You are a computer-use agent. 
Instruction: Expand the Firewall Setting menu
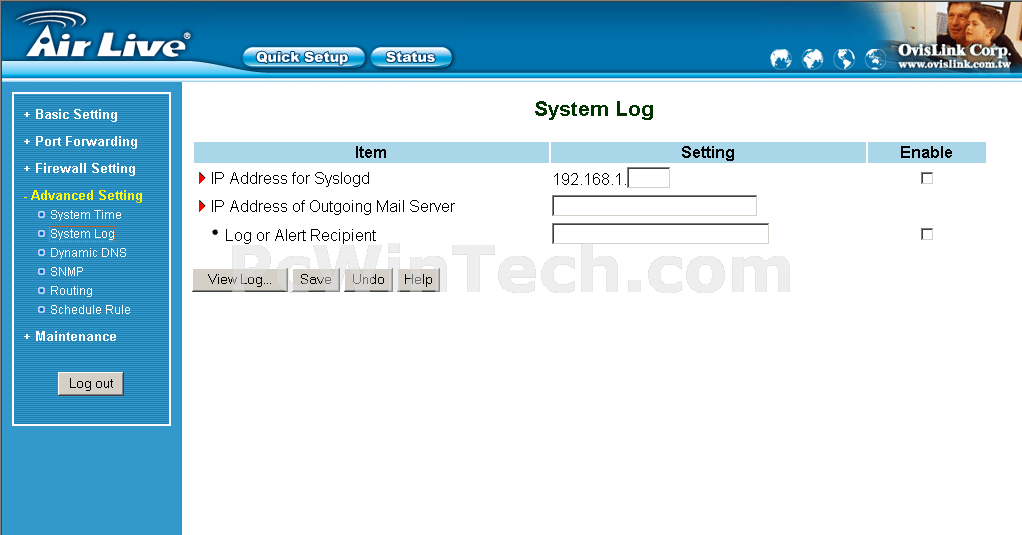85,169
